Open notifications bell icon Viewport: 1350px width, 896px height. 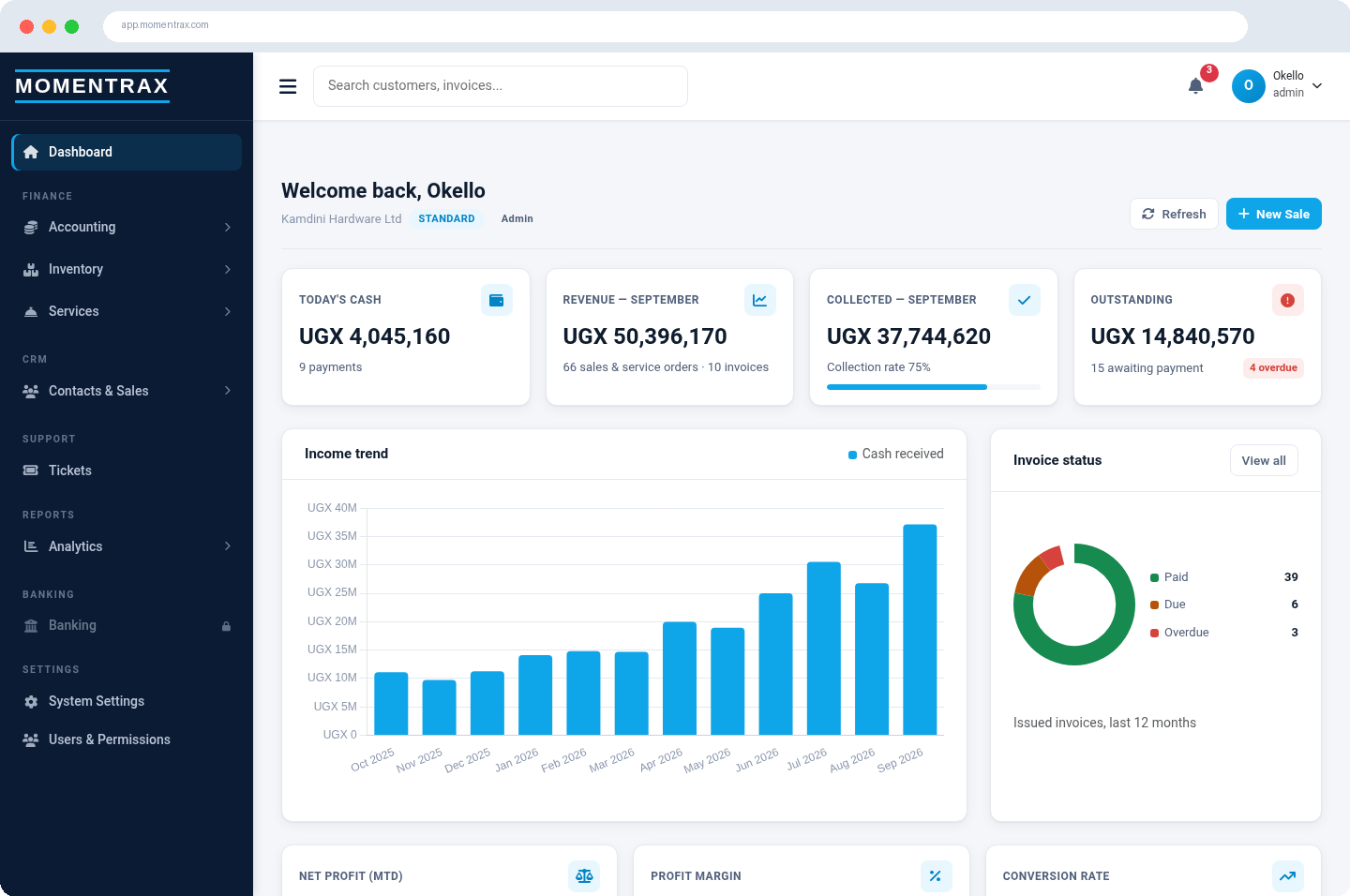1195,86
